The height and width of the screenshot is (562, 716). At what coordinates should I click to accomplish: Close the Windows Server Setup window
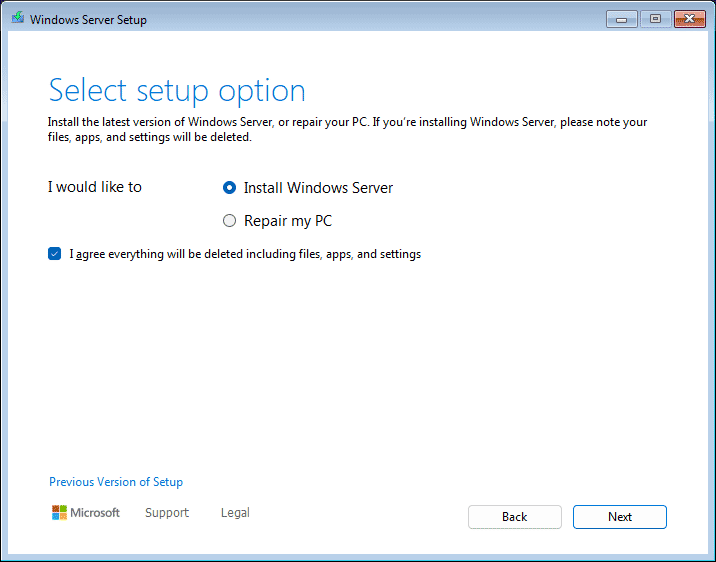point(690,19)
